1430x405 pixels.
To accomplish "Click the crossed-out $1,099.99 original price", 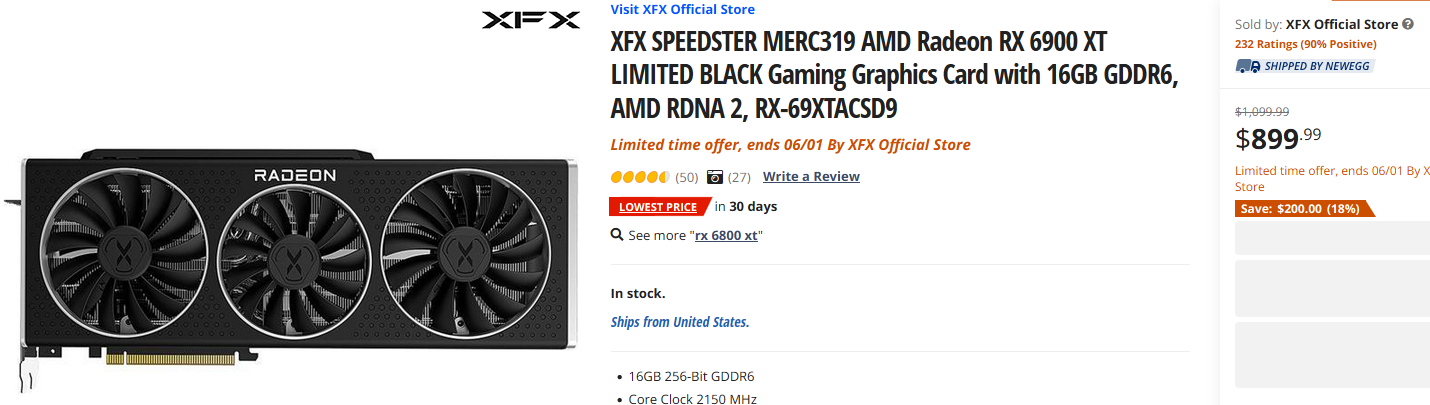I will pyautogui.click(x=1262, y=112).
